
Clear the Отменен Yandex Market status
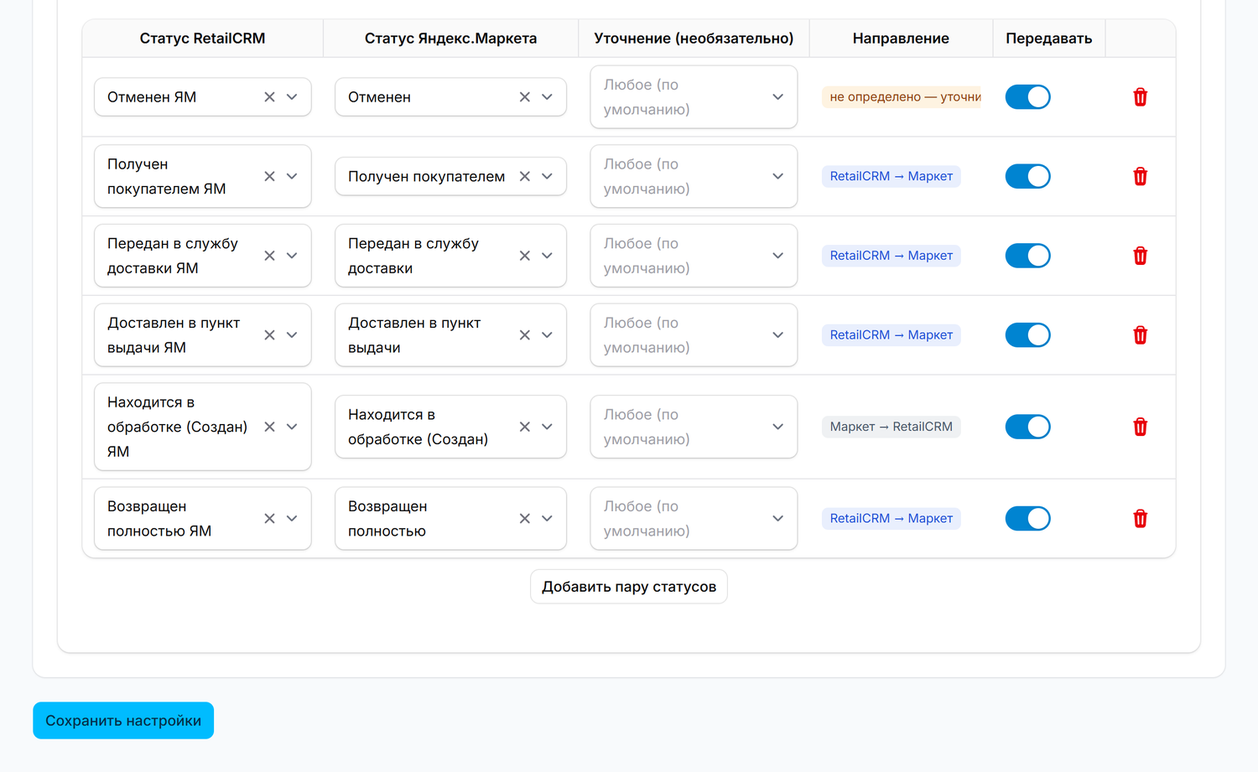[524, 97]
